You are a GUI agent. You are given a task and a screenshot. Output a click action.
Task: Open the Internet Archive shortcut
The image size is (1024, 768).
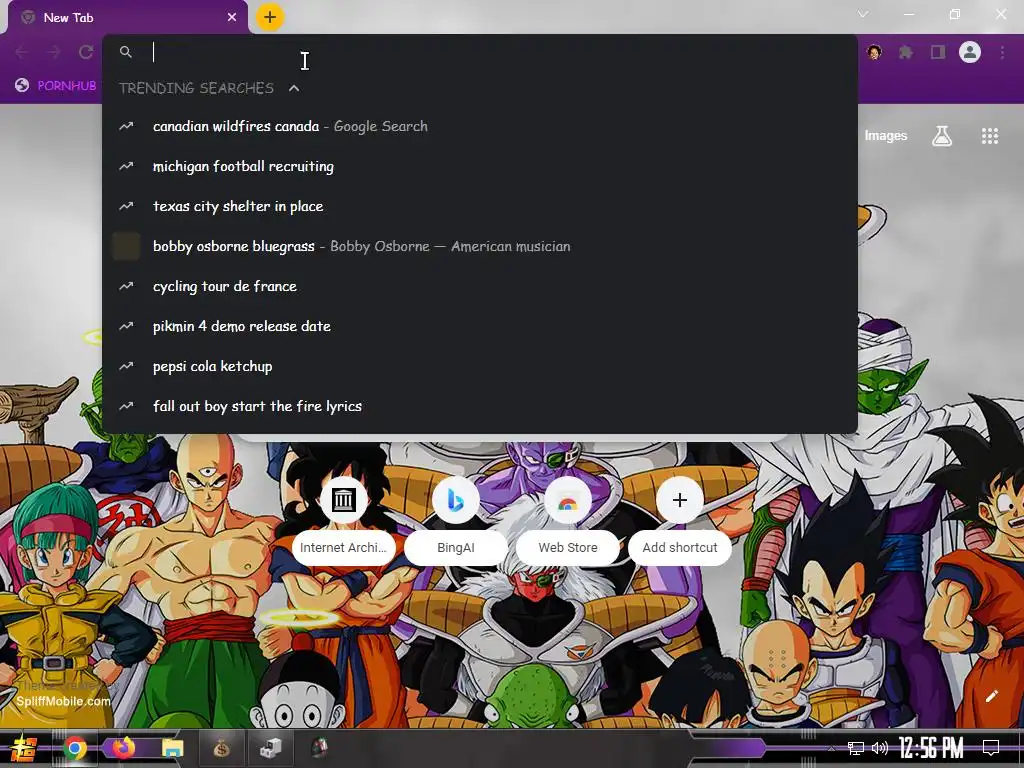coord(344,520)
